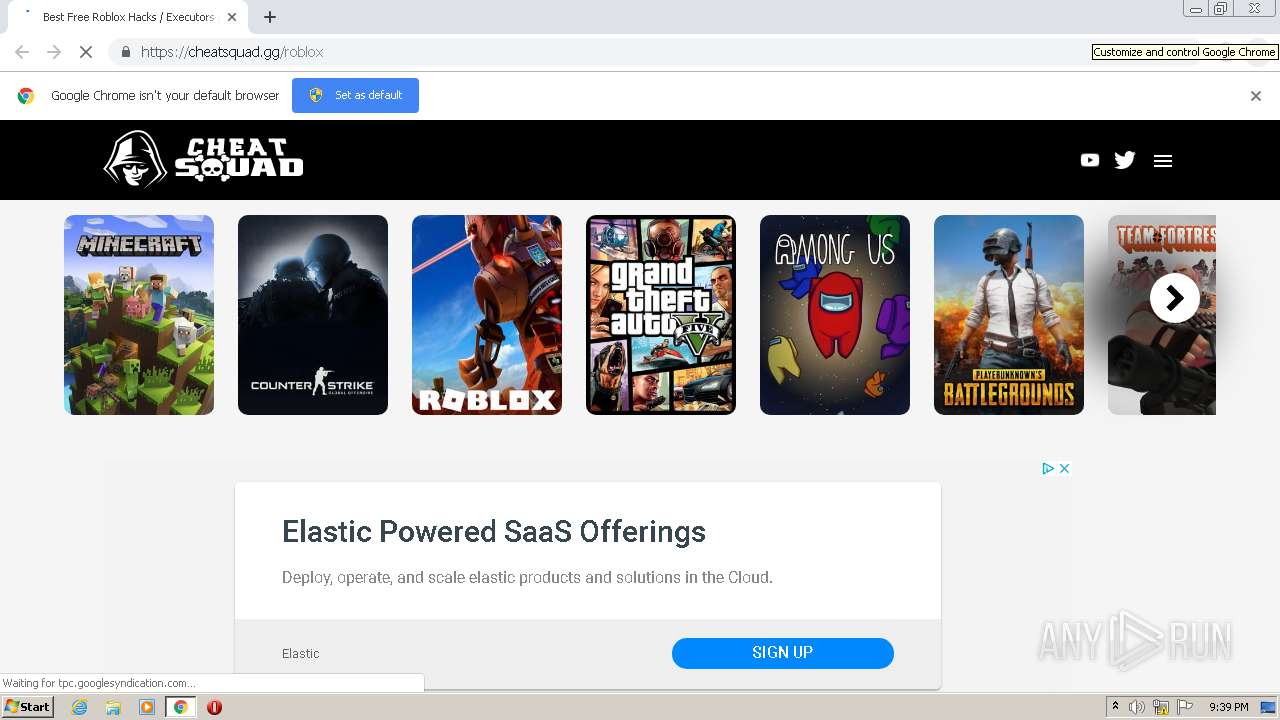Open Action Center flag tray icon
The width and height of the screenshot is (1280, 720).
1185,707
